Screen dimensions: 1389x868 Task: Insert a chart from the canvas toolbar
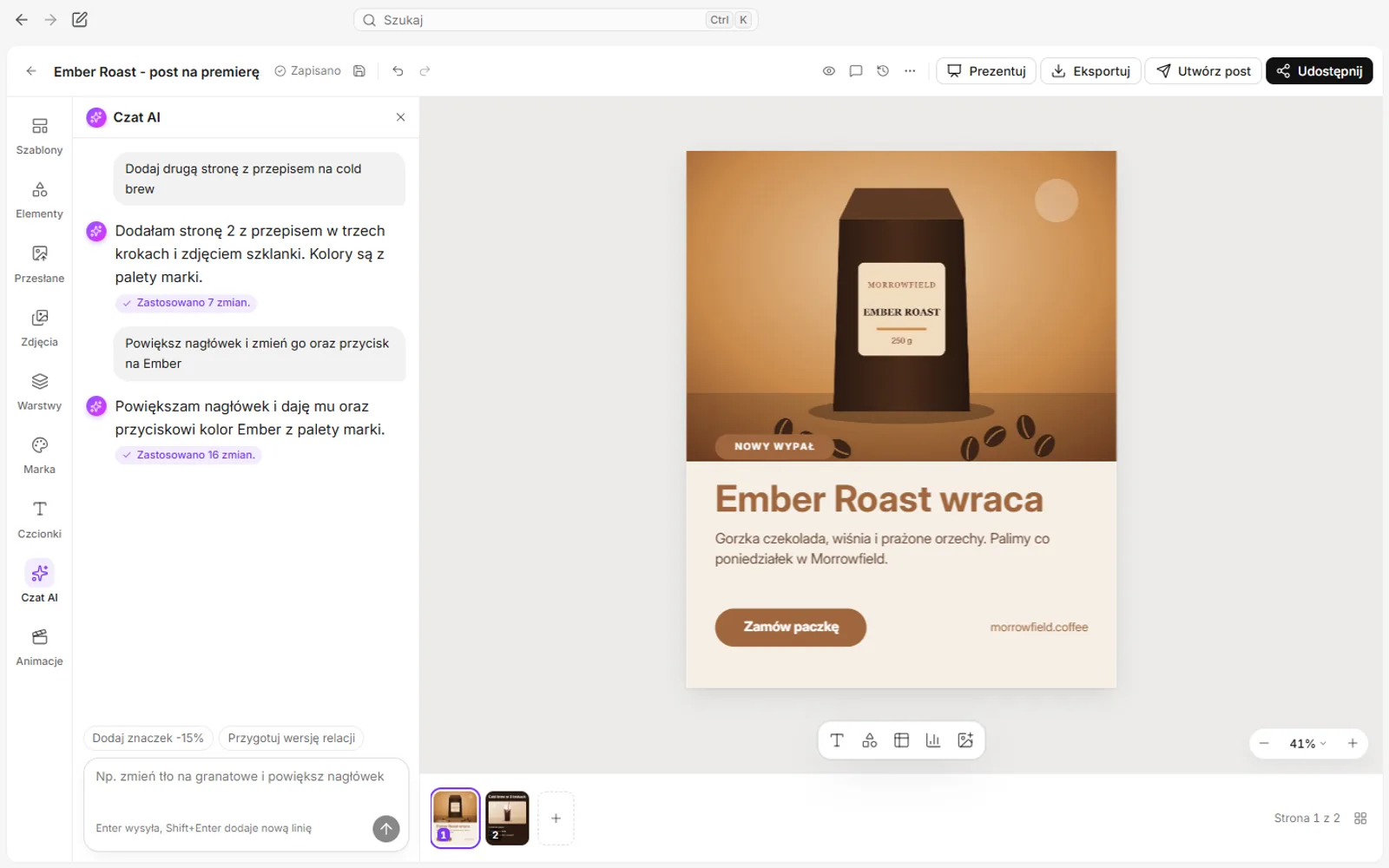933,740
